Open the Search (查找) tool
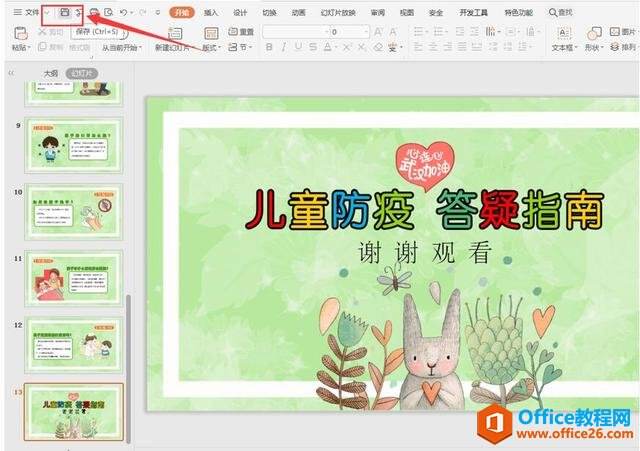This screenshot has height=451, width=640. pos(561,13)
